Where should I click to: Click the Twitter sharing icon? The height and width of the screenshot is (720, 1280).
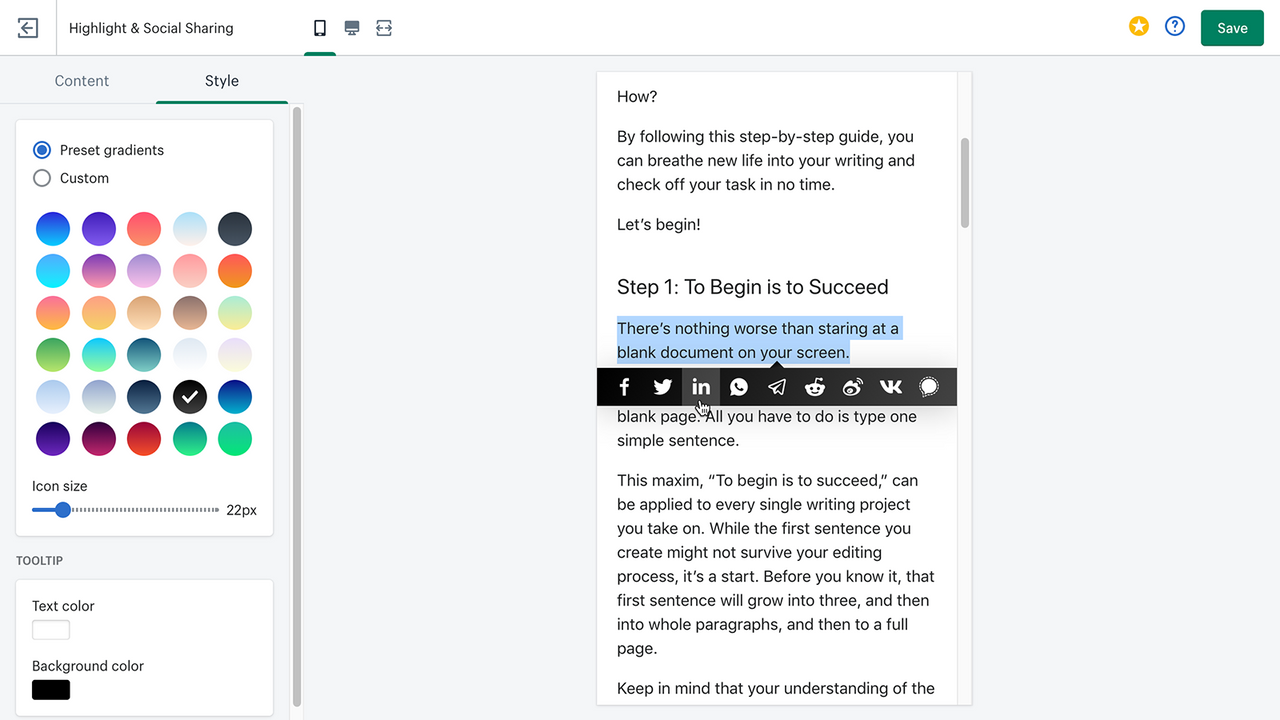click(x=662, y=386)
